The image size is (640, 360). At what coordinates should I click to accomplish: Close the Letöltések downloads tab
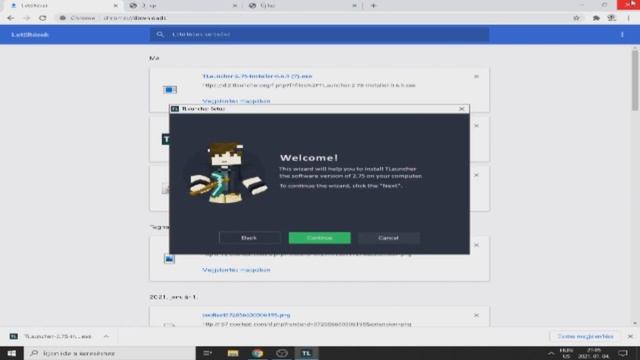pos(116,5)
